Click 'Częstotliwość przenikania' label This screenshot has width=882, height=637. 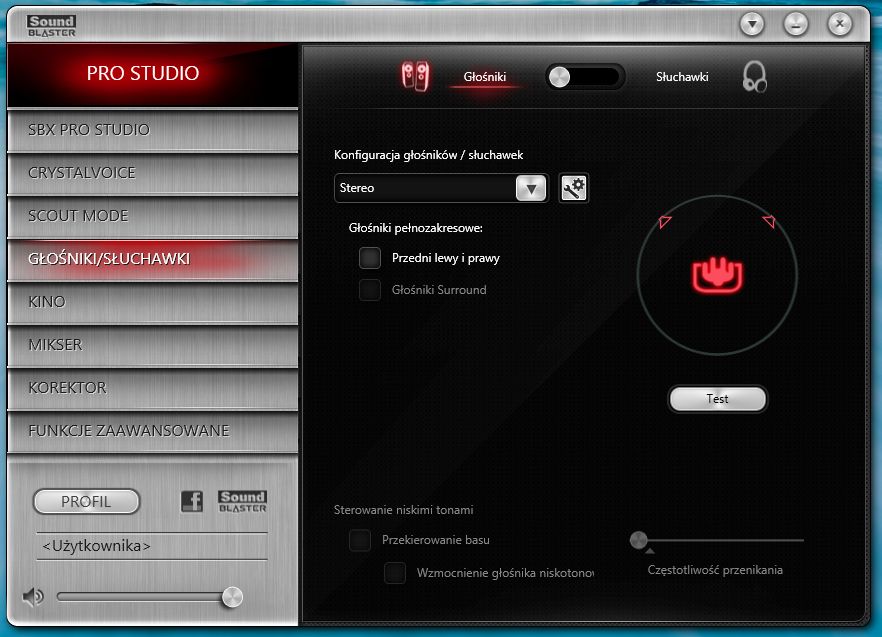(715, 570)
